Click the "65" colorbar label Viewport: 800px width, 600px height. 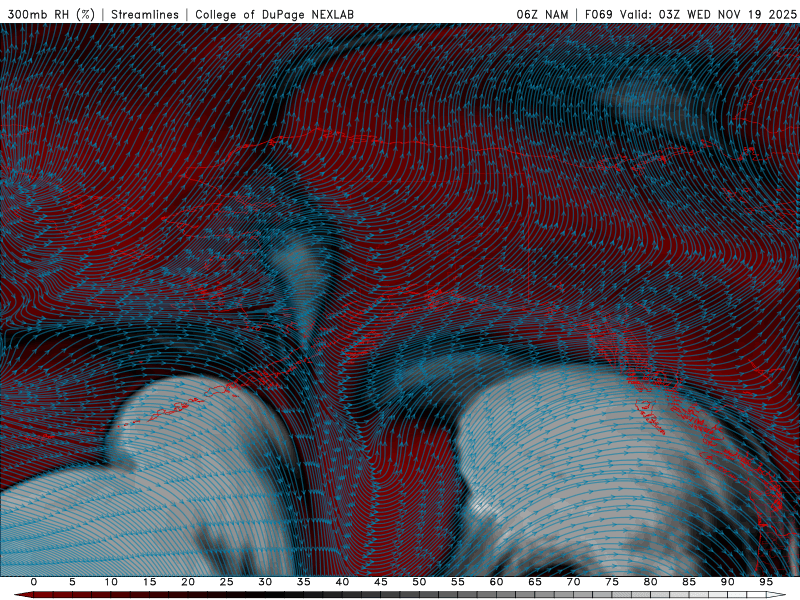tap(535, 582)
